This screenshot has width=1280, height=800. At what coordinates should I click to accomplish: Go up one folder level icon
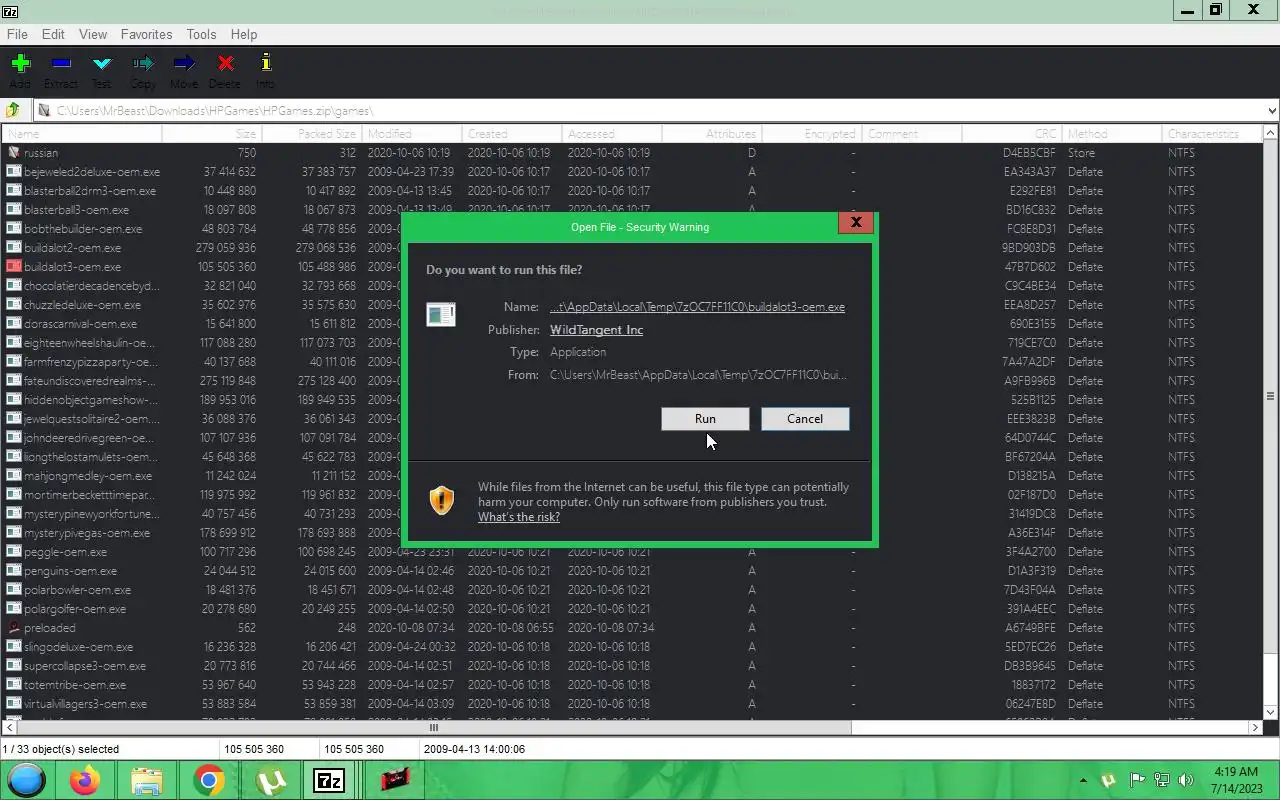click(x=14, y=111)
